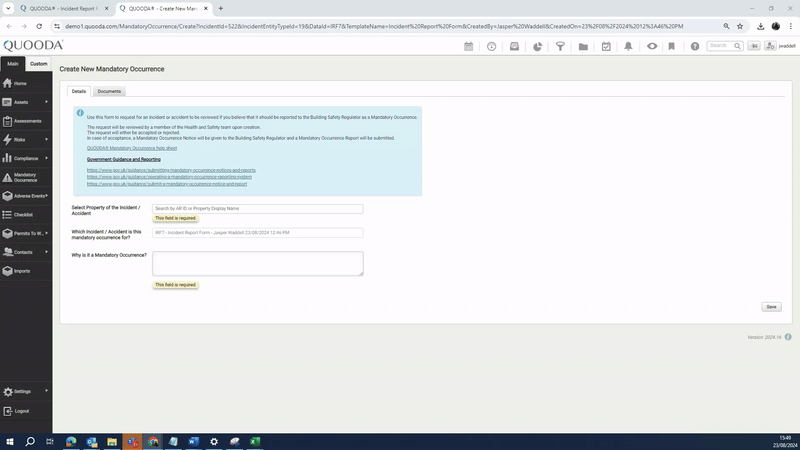Select the Documents tab
The height and width of the screenshot is (450, 800).
pos(109,91)
